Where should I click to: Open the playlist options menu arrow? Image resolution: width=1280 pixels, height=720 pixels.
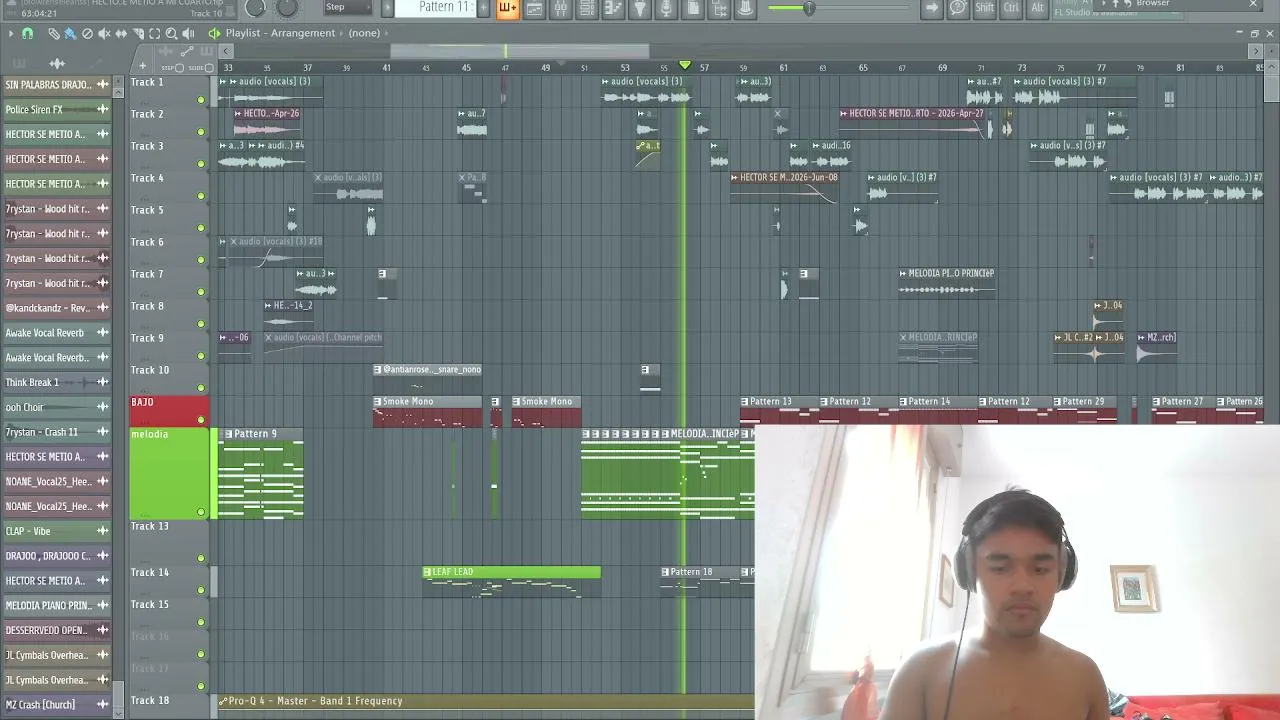point(10,34)
